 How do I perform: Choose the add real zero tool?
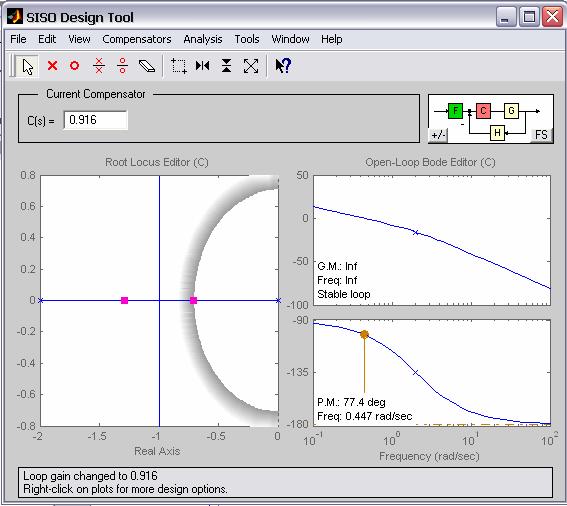click(x=74, y=66)
